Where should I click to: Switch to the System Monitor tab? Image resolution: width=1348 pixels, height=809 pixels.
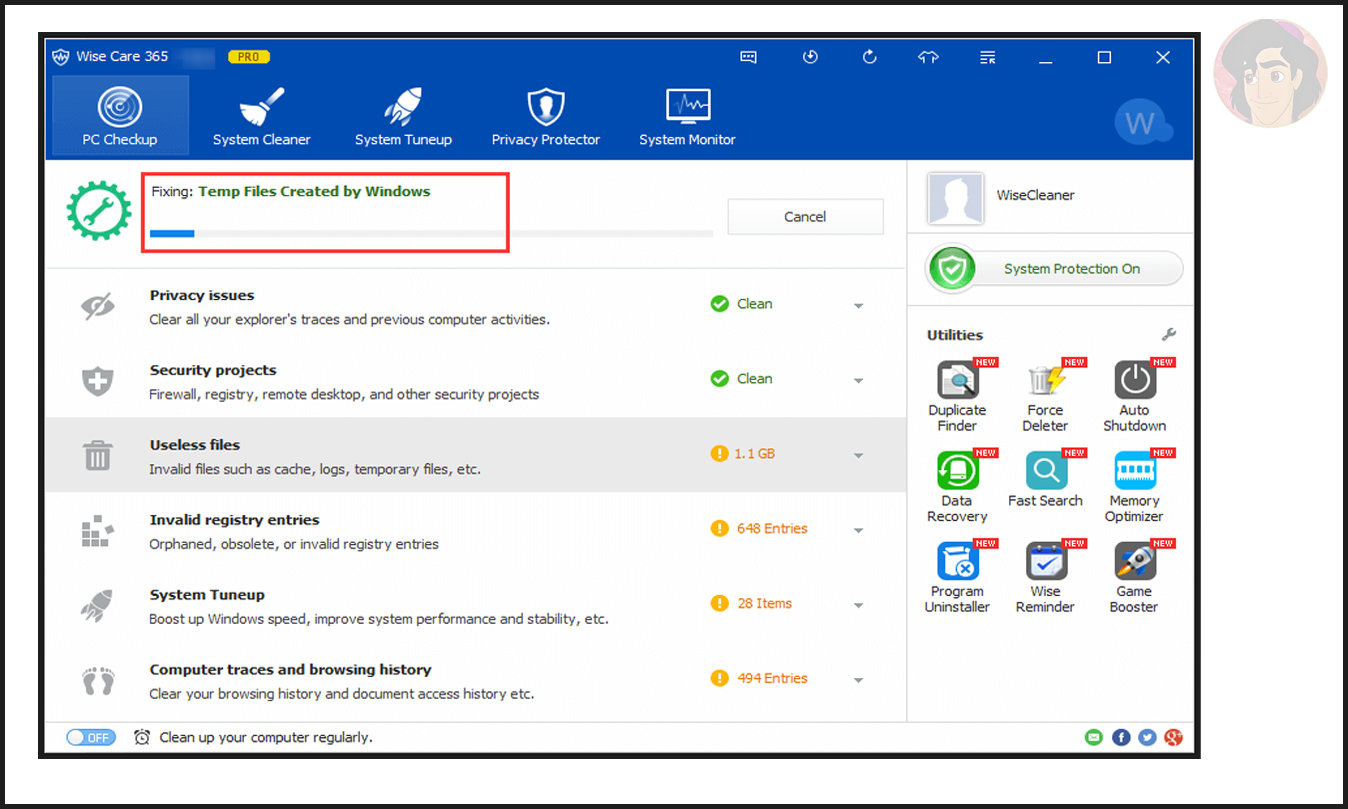tap(687, 115)
